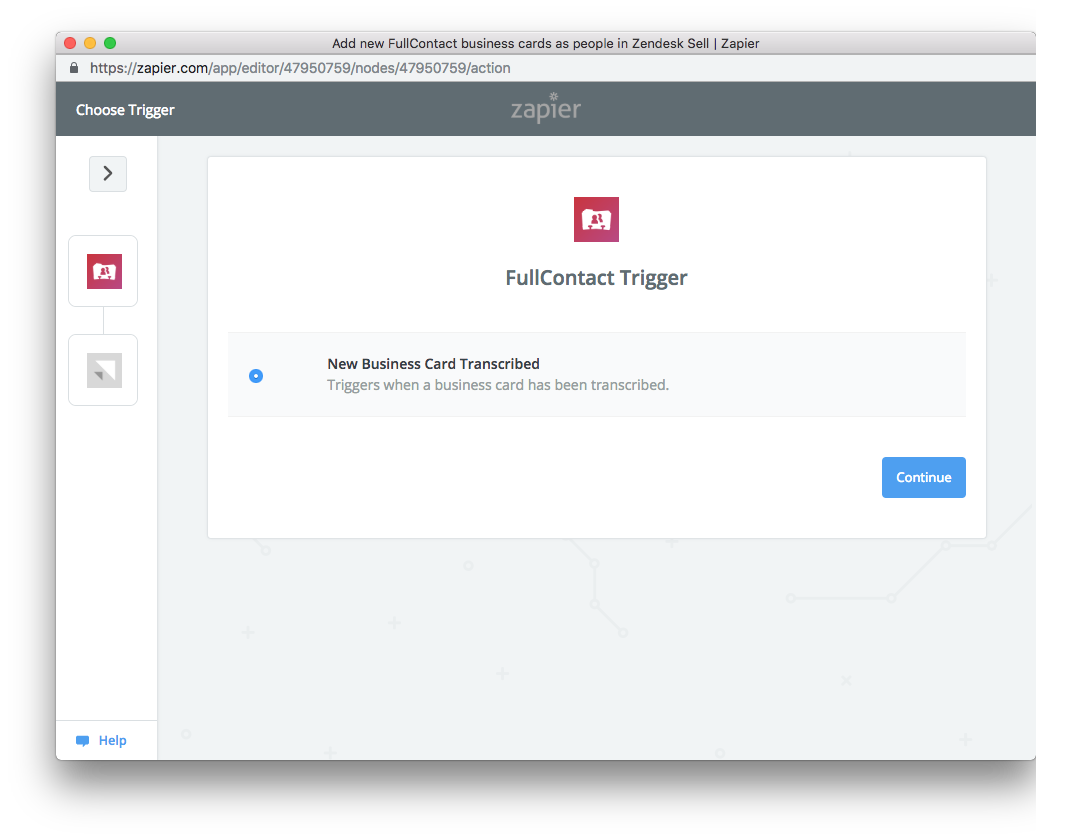Click the New Business Card Transcribed title
Screen dimensions: 1092x840
433,364
